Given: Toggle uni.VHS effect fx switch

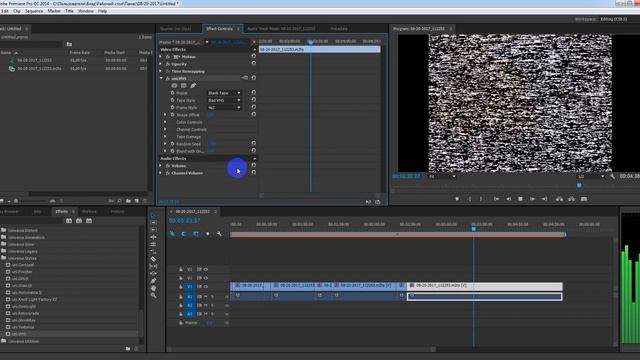Looking at the screenshot, I should 168,78.
